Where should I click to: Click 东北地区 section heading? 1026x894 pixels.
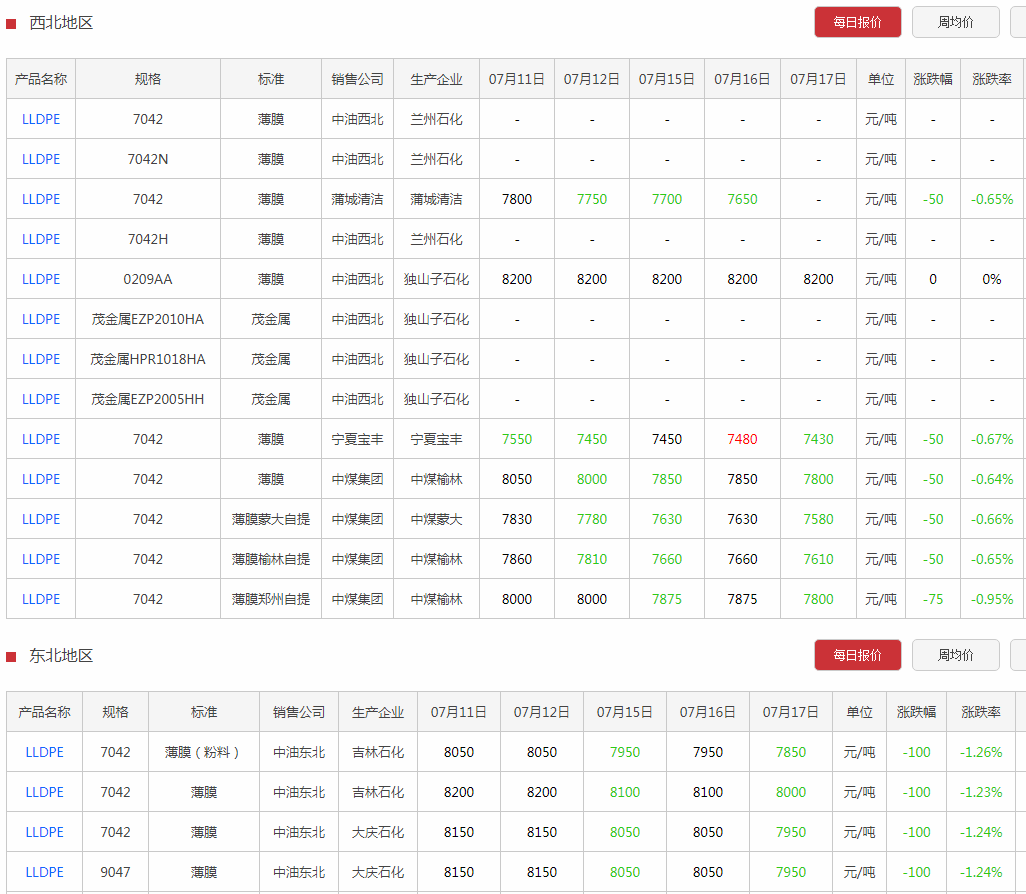(61, 656)
